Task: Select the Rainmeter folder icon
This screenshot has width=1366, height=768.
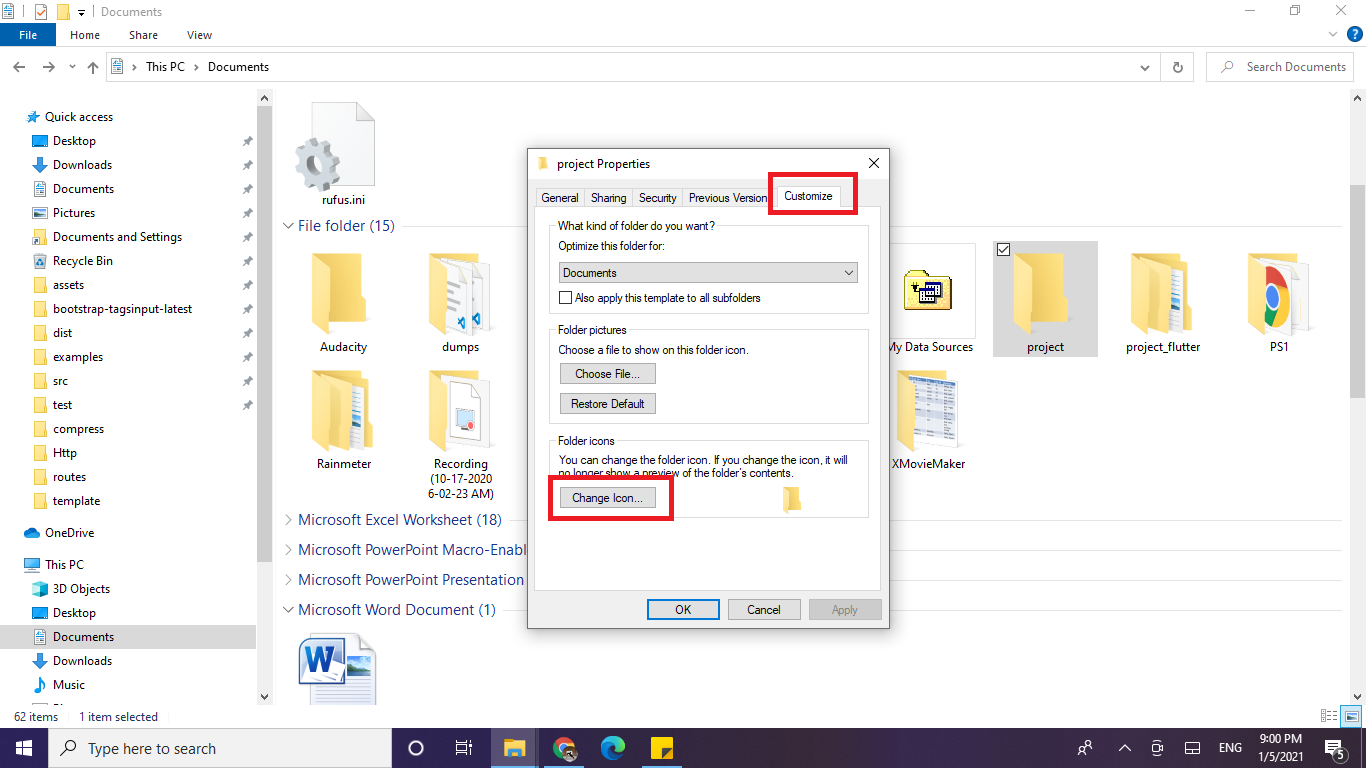Action: (x=343, y=410)
